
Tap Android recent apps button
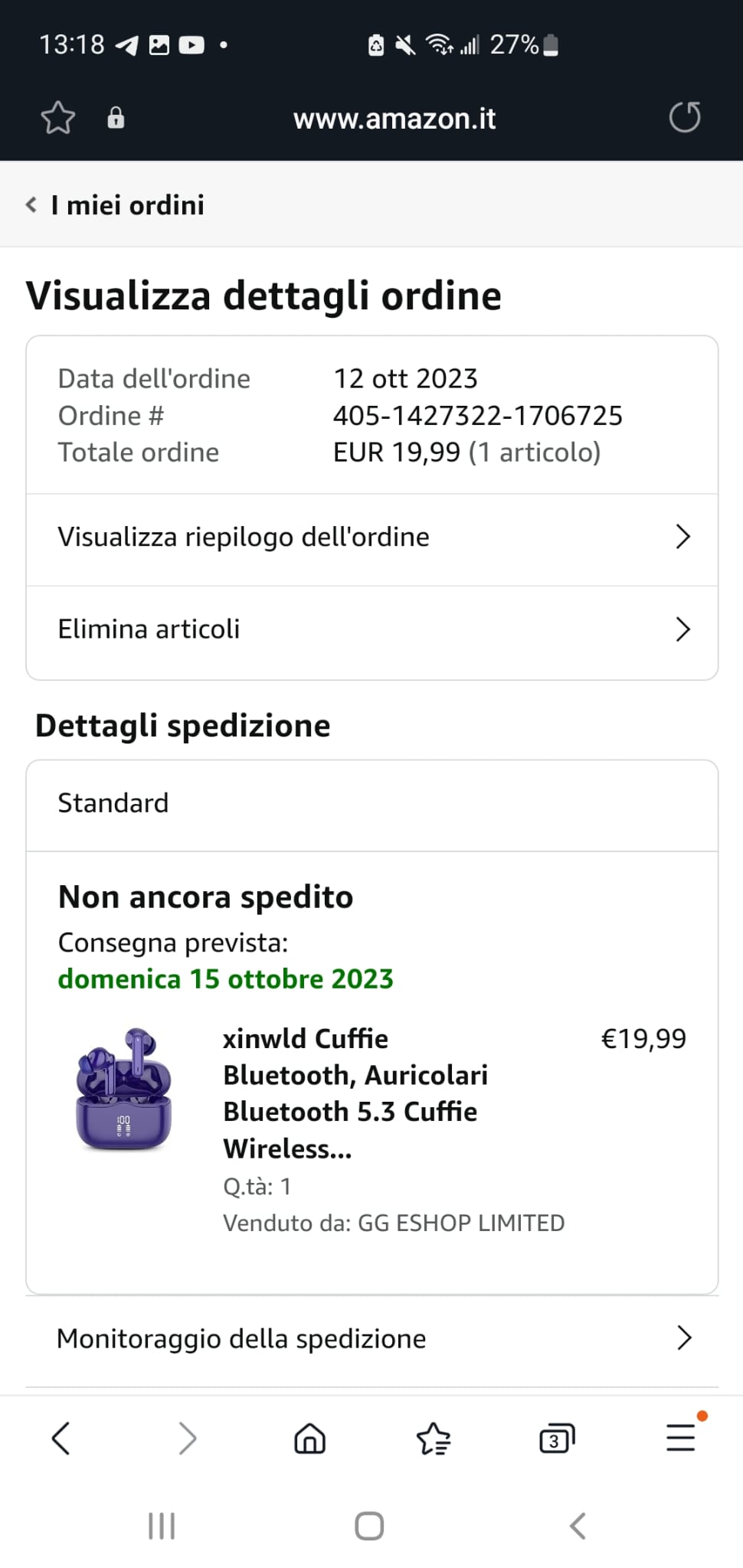[162, 1526]
